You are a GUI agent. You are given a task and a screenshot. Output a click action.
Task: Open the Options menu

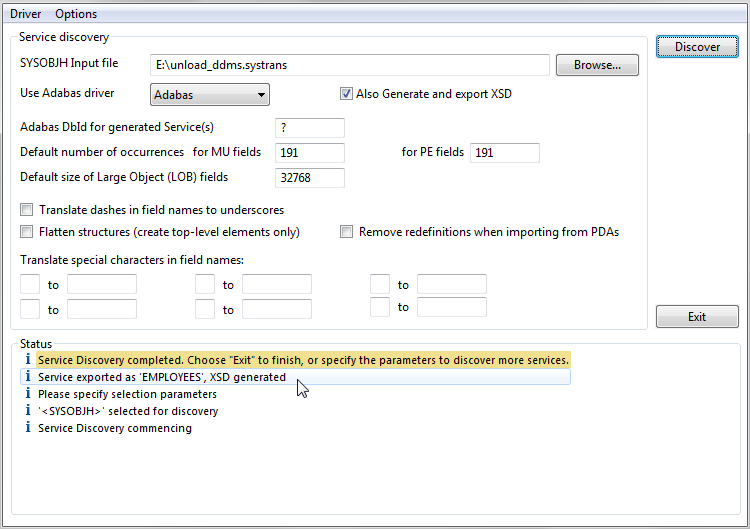(76, 14)
